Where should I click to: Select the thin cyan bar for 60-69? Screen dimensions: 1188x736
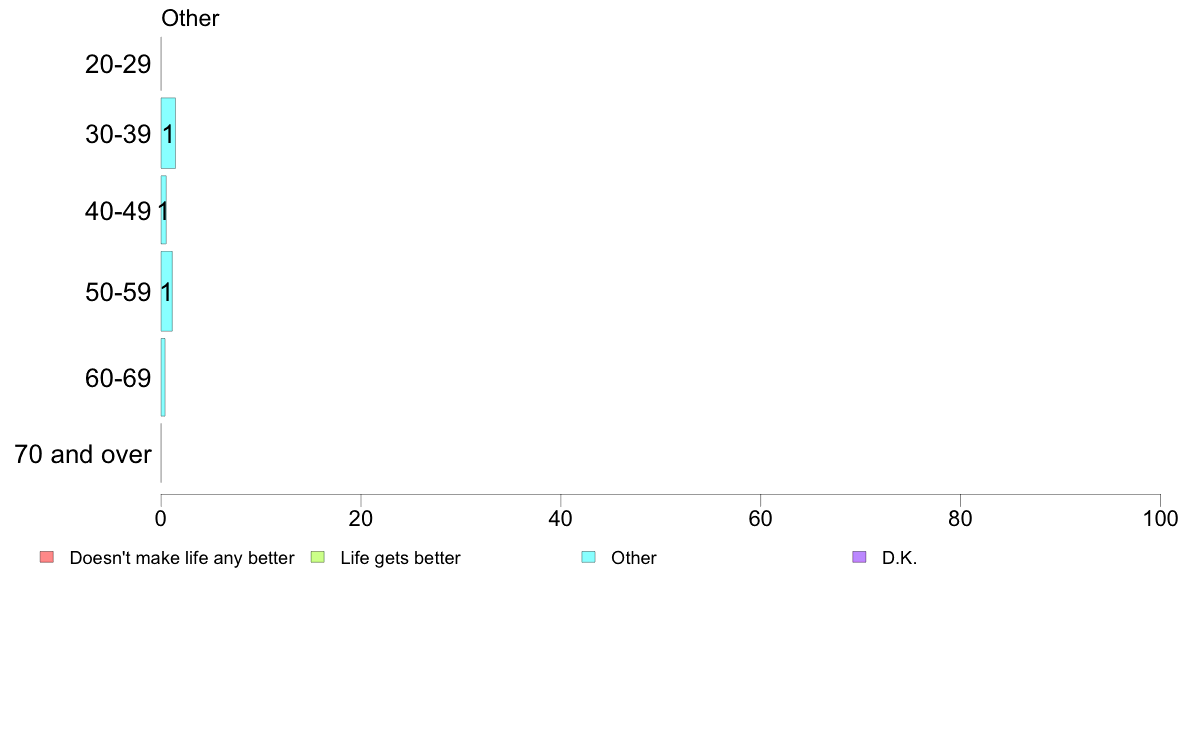[163, 377]
